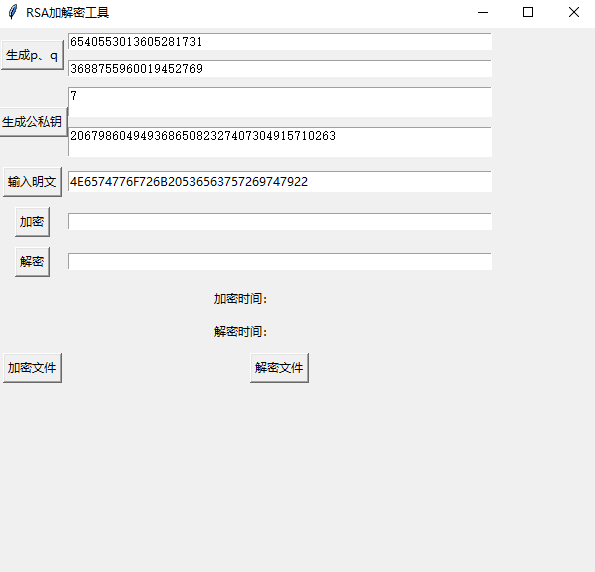The height and width of the screenshot is (572, 595).
Task: Click the 生成公私钥 button
Action: (x=33, y=122)
